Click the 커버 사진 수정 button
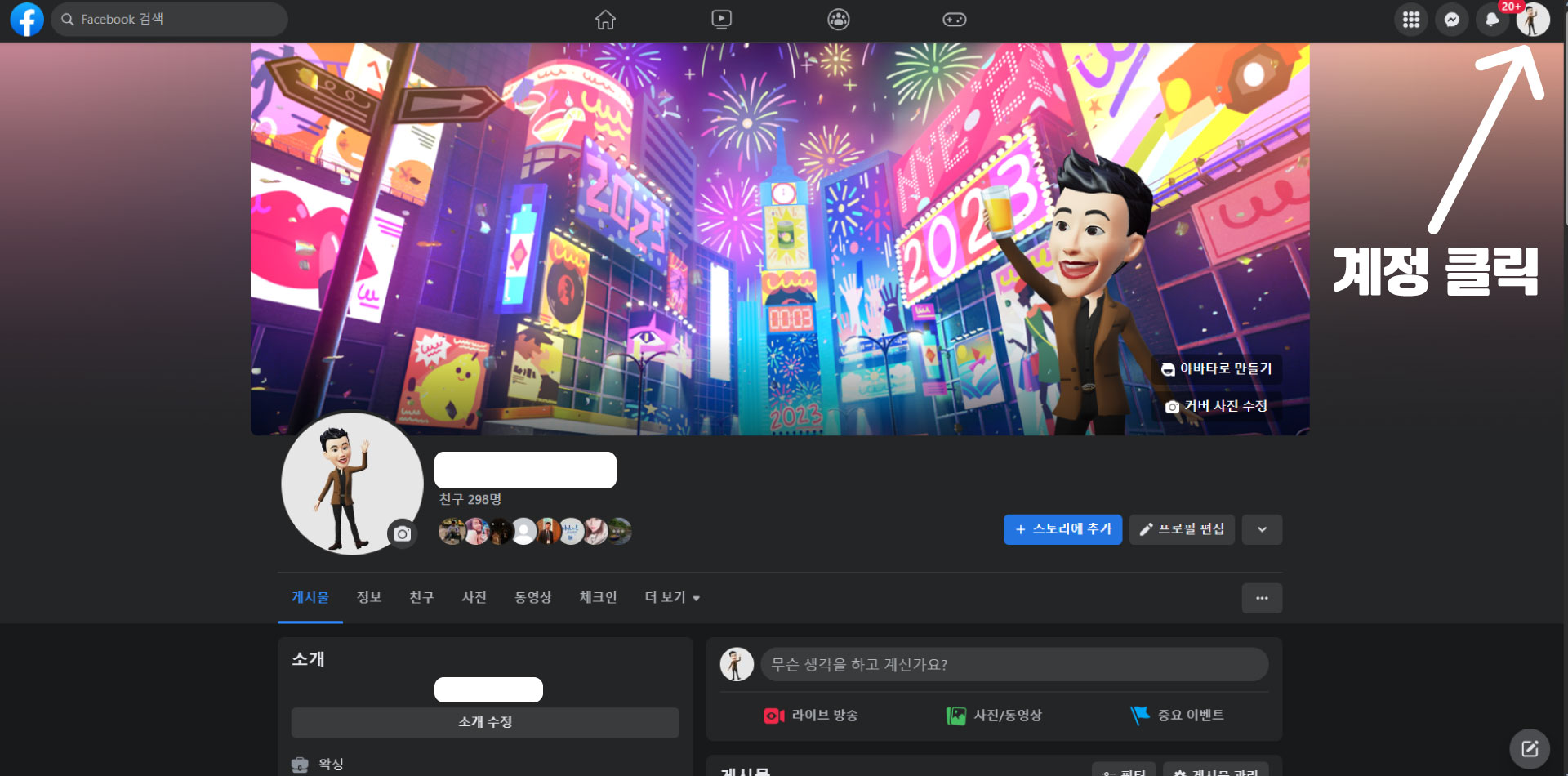Image resolution: width=1568 pixels, height=776 pixels. tap(1218, 405)
